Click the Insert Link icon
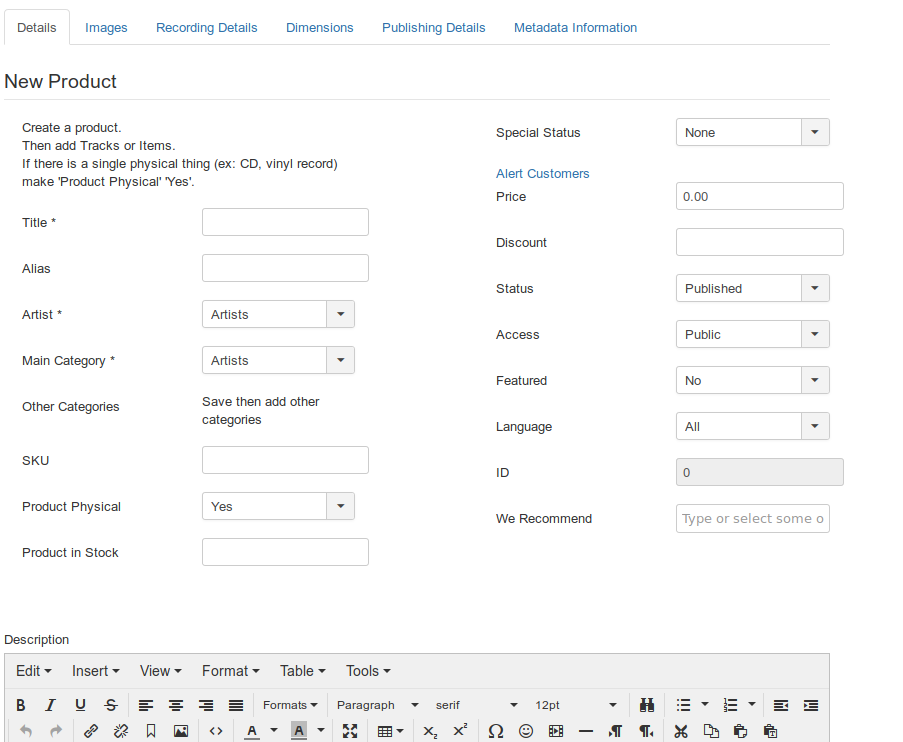The height and width of the screenshot is (742, 903). (91, 731)
